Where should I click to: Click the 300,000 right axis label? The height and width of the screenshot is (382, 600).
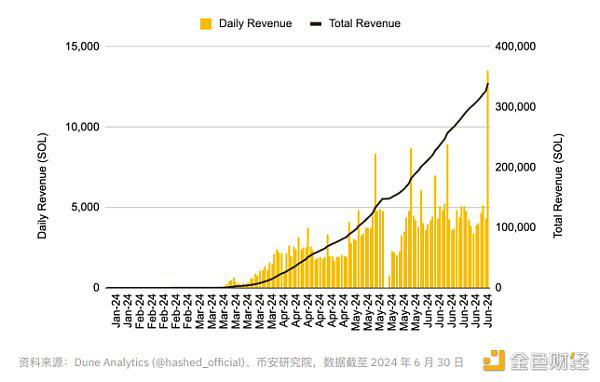(x=515, y=107)
